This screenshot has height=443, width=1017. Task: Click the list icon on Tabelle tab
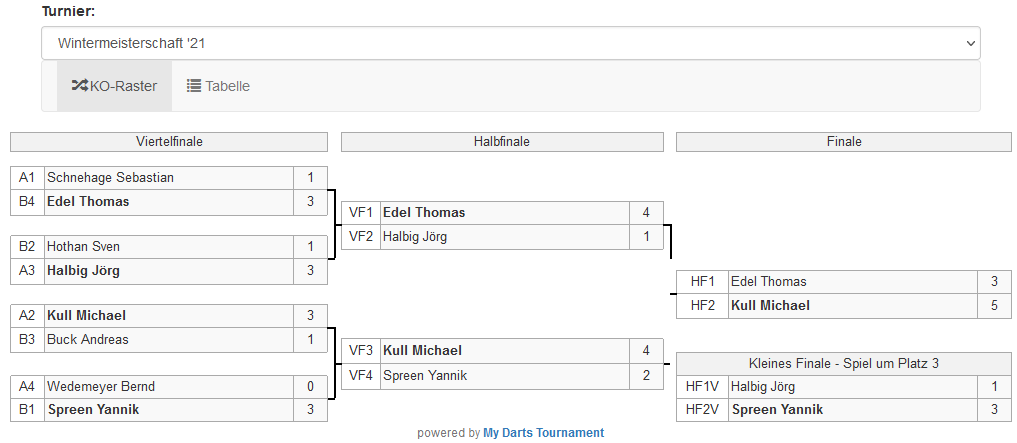click(194, 86)
